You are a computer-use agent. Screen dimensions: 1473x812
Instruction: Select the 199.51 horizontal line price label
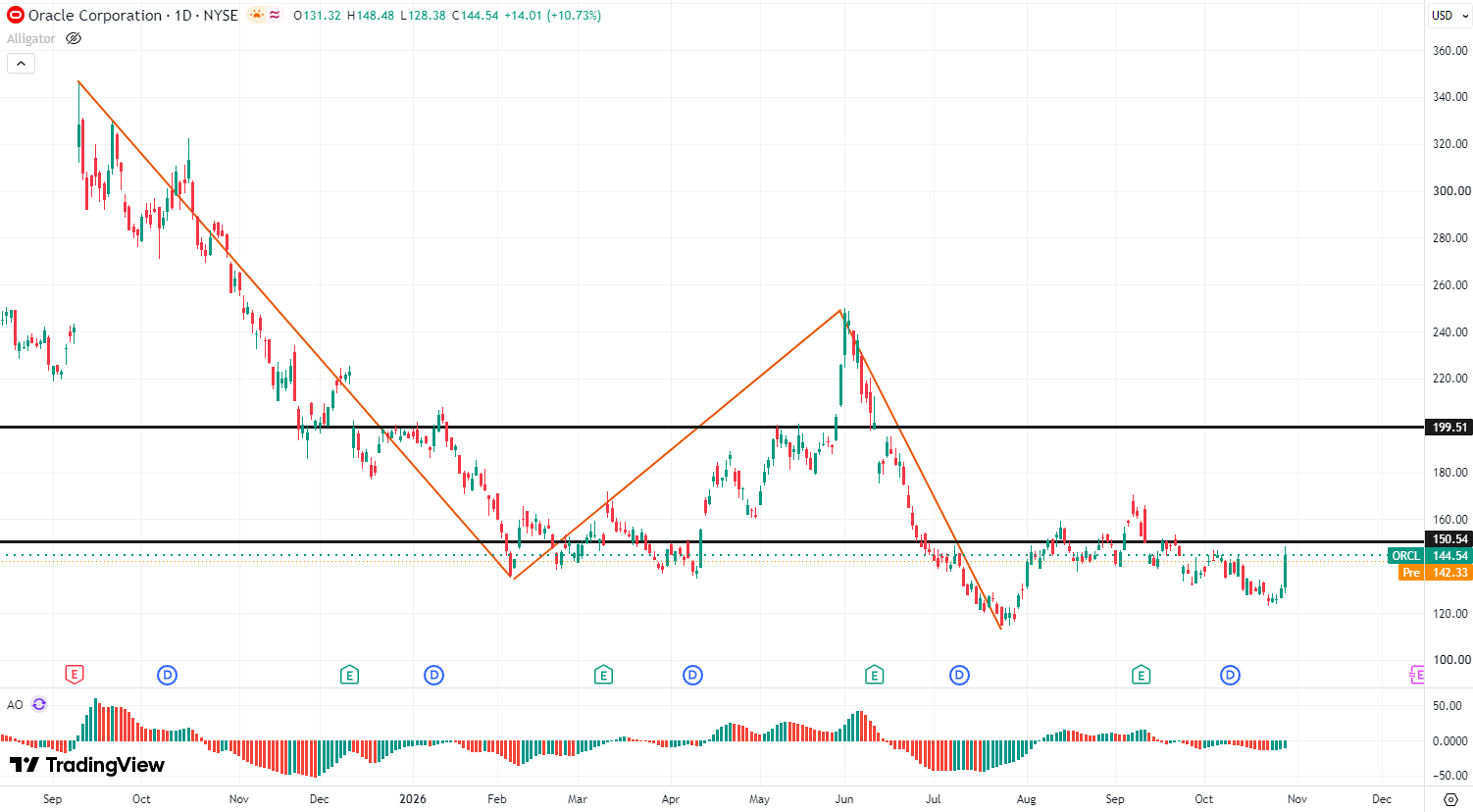(1448, 427)
